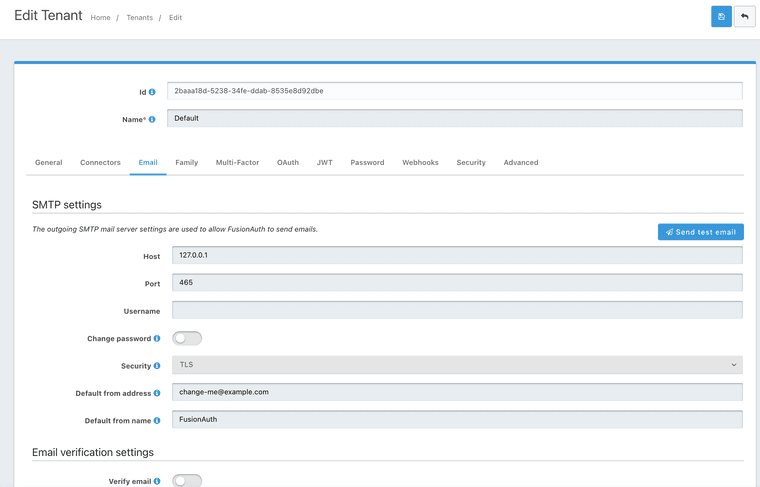Click info icon for Default from name

(157, 420)
